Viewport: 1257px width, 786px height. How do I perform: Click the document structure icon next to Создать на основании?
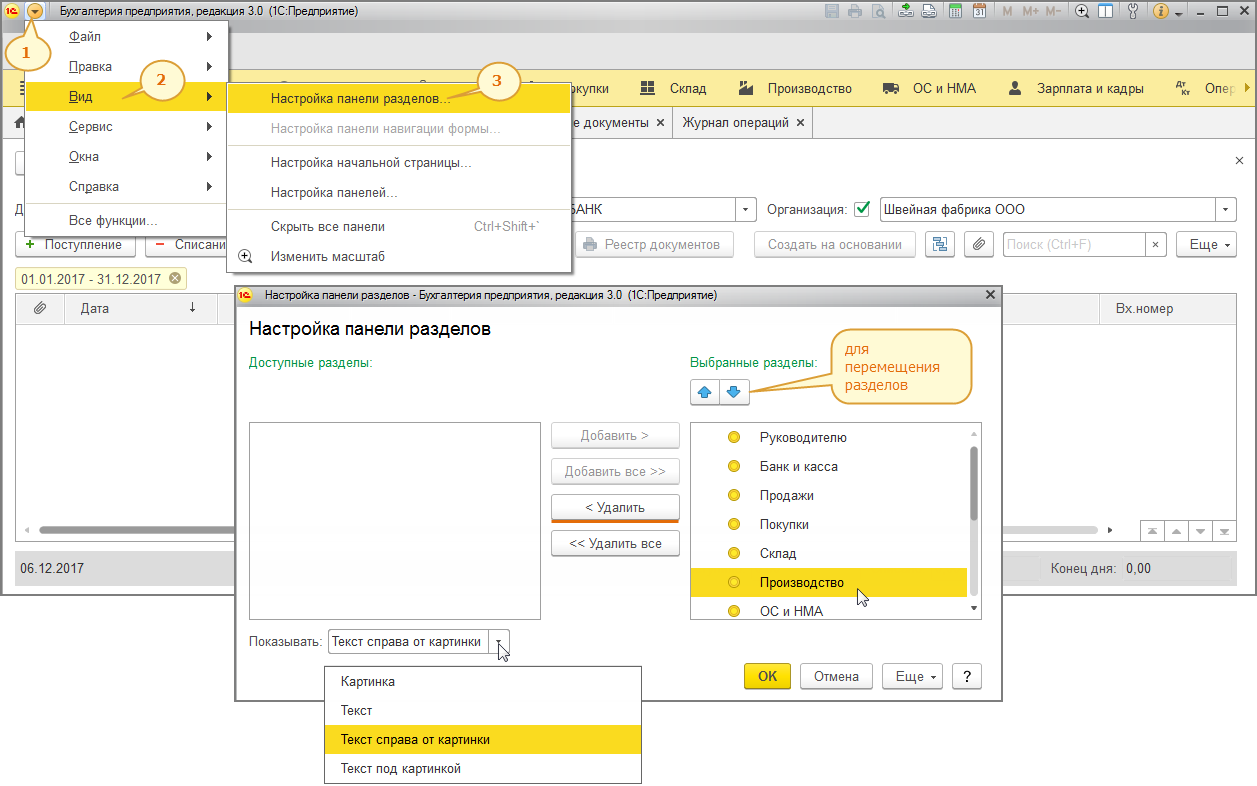[940, 244]
